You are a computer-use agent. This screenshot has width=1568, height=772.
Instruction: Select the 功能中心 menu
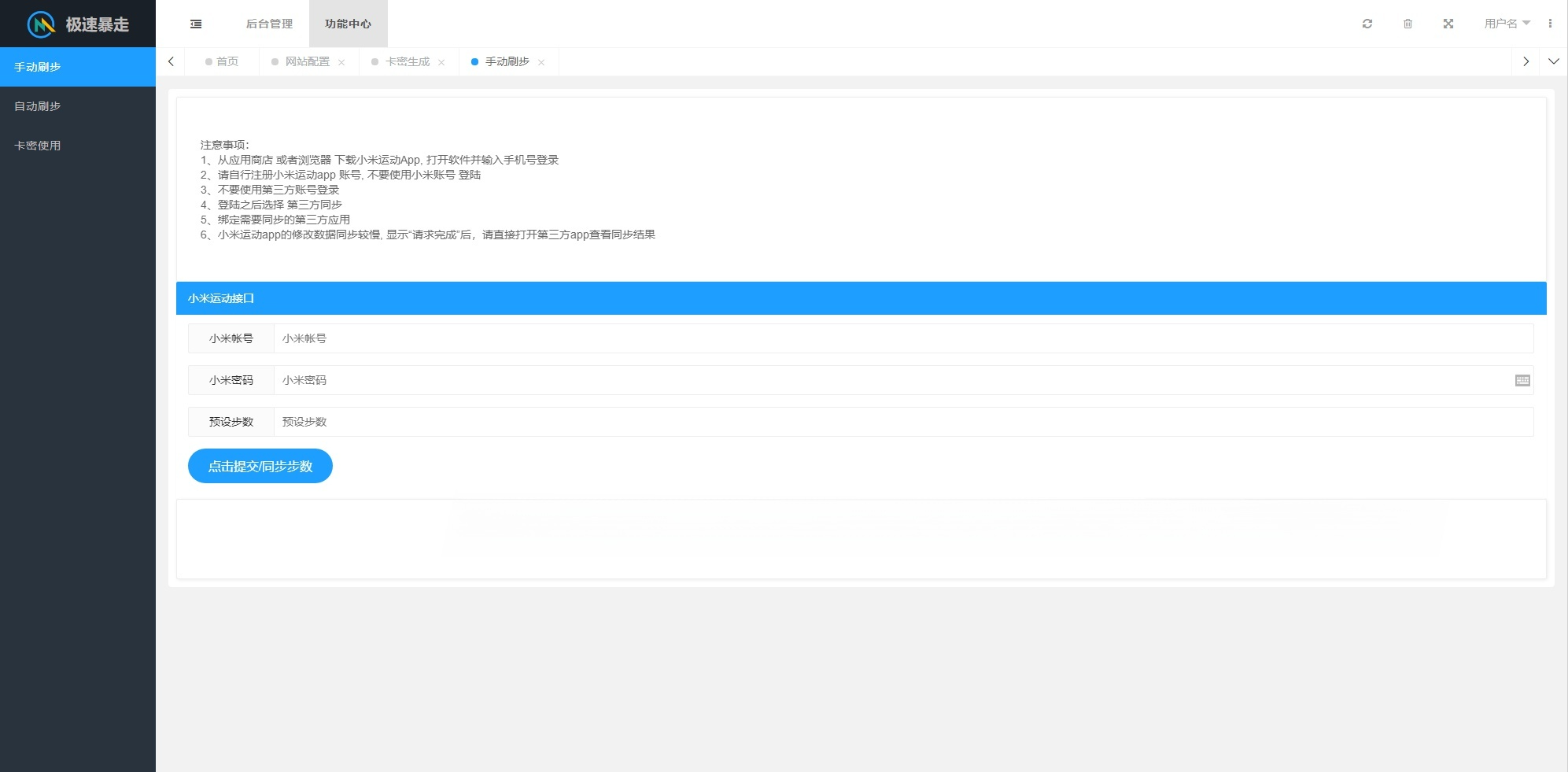tap(347, 24)
